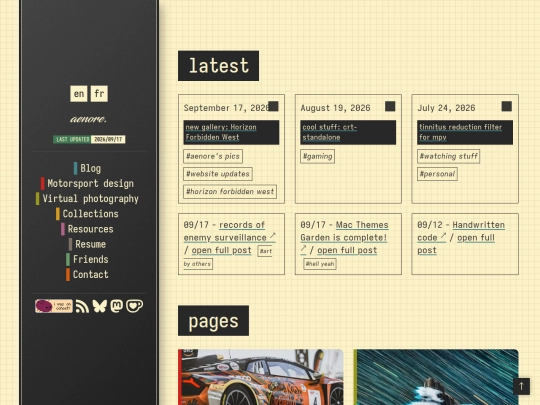Screen dimensions: 540x405
Task: Filter by #horizon forbidden west tag
Action: pos(230,191)
